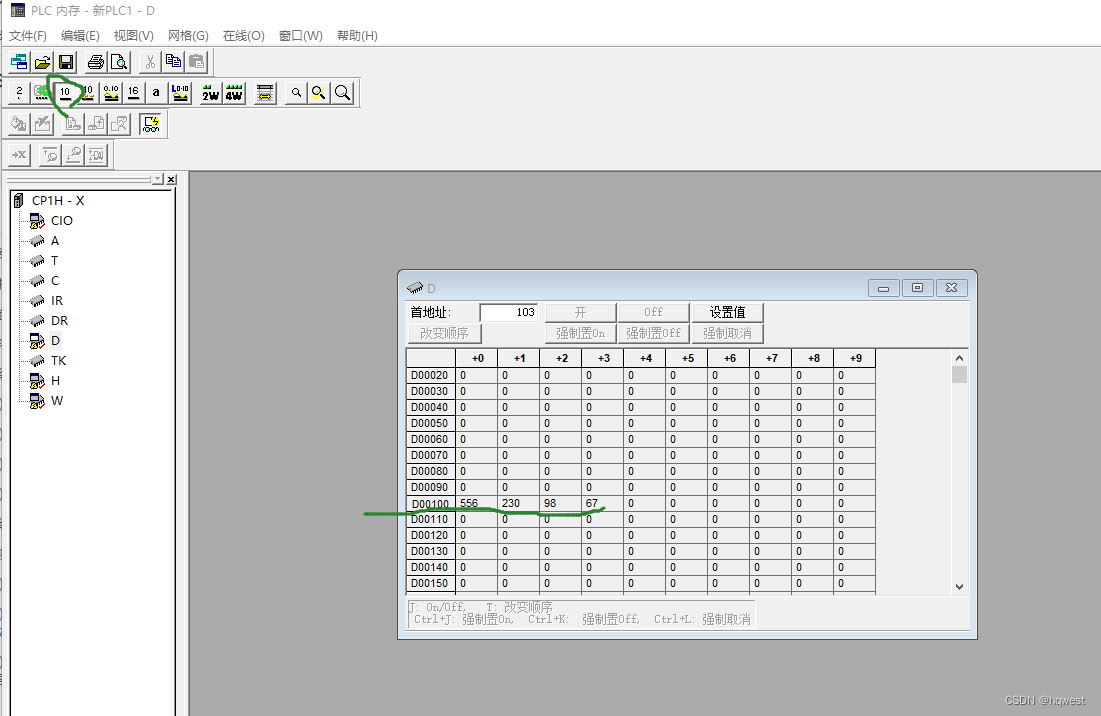
Task: Open the W work memory area
Action: tap(57, 401)
